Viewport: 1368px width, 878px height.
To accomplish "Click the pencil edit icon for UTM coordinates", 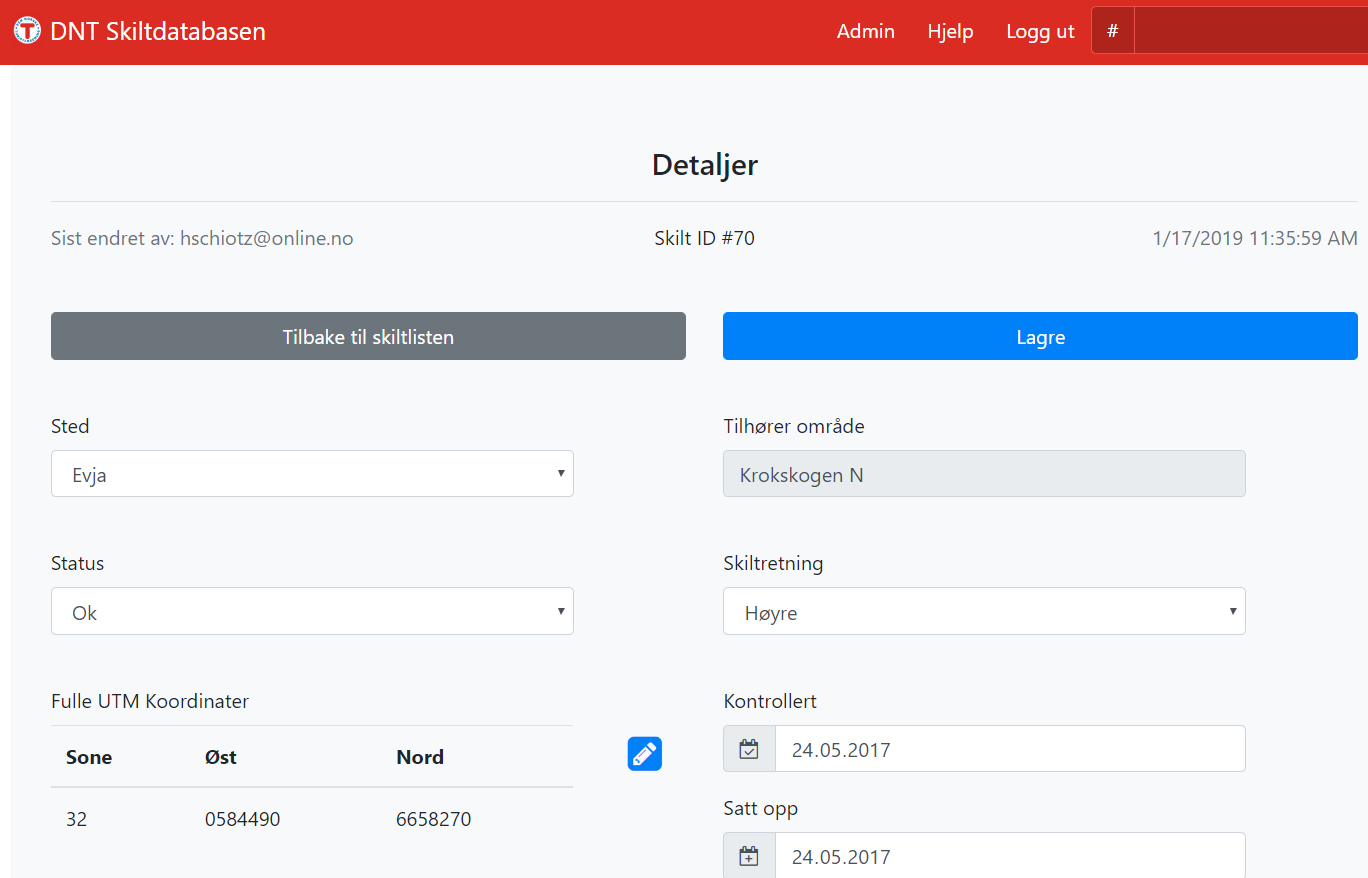I will [x=645, y=754].
